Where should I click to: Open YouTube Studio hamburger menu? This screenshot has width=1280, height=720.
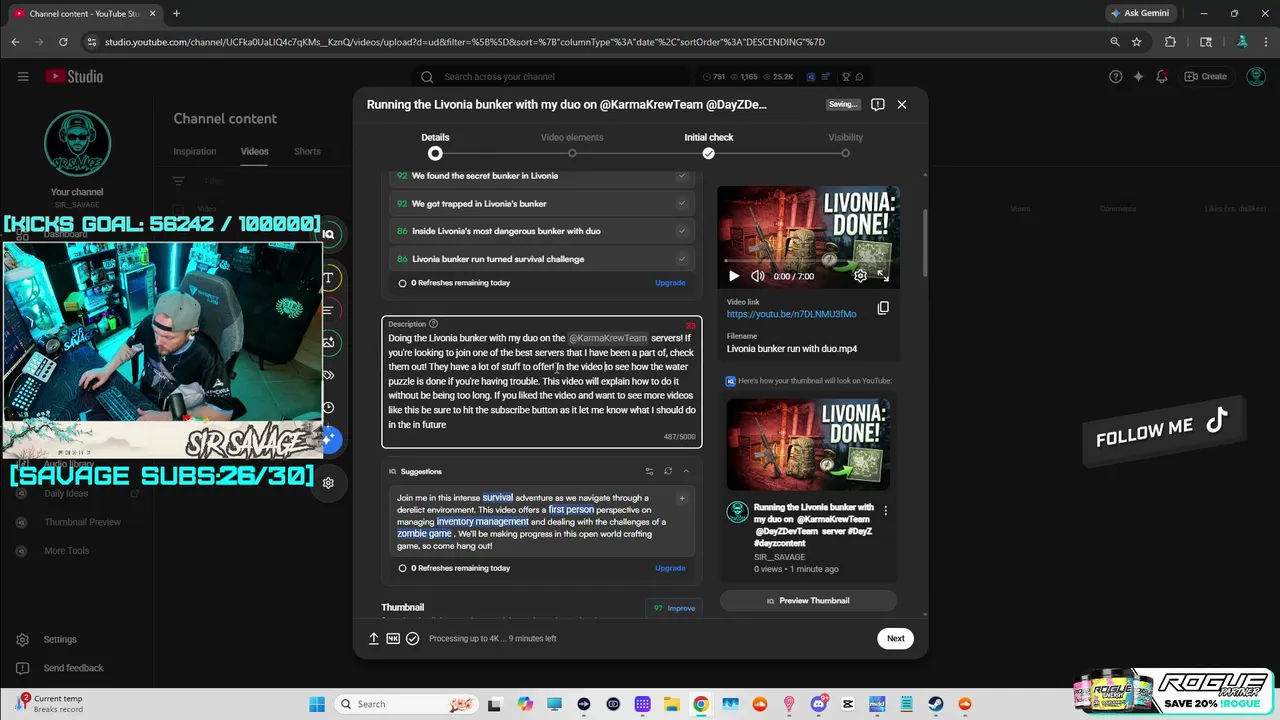[23, 76]
